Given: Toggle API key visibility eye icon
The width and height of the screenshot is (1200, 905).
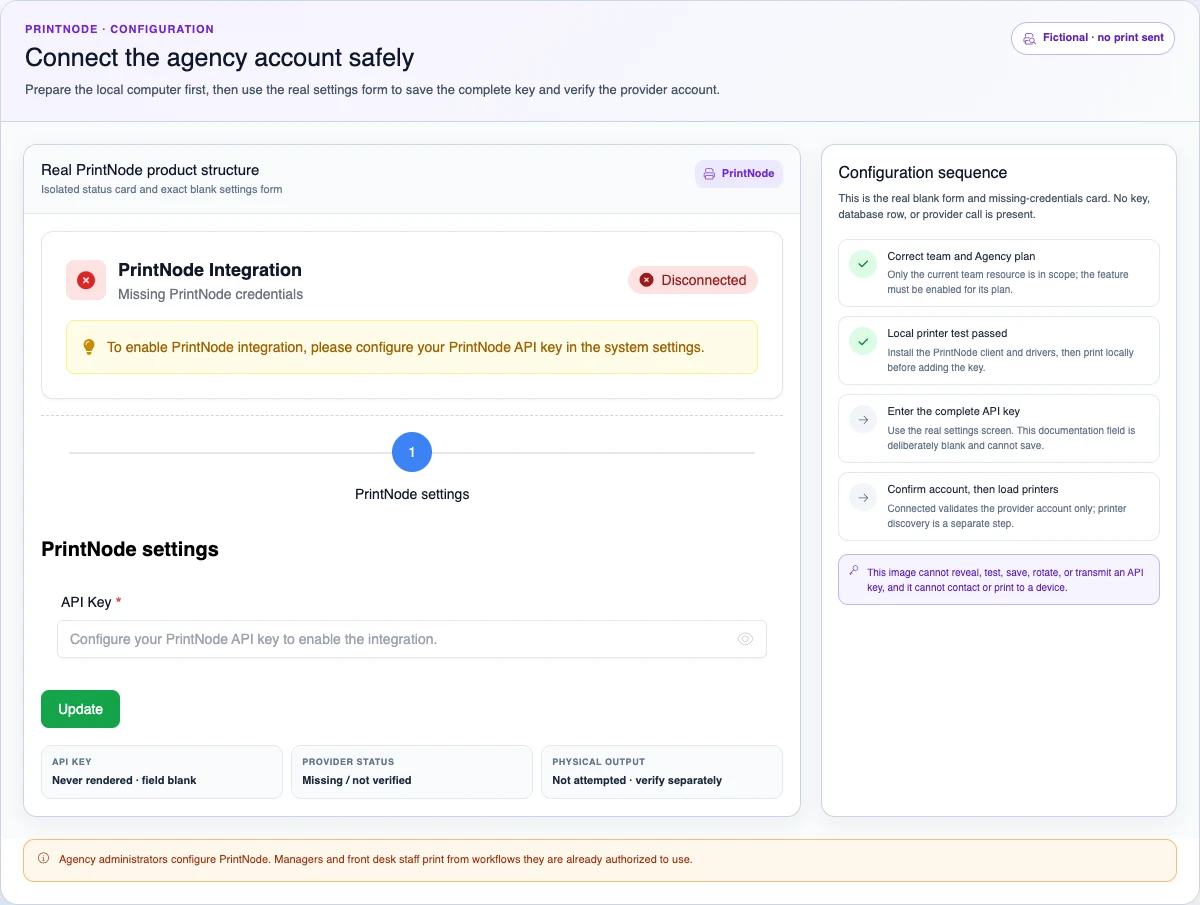Looking at the screenshot, I should point(745,639).
